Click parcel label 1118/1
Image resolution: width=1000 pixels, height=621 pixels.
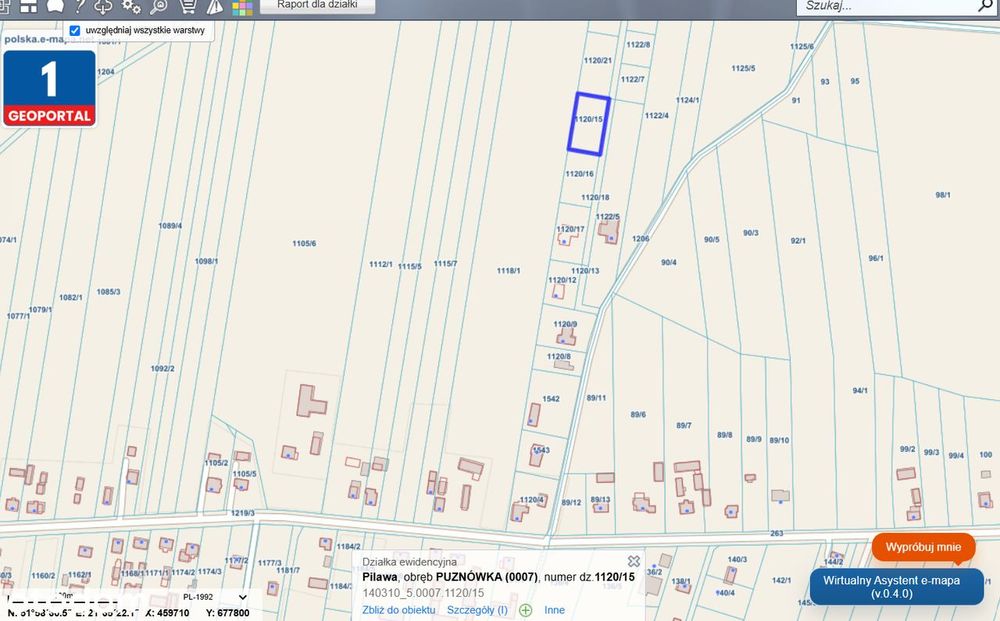(508, 271)
